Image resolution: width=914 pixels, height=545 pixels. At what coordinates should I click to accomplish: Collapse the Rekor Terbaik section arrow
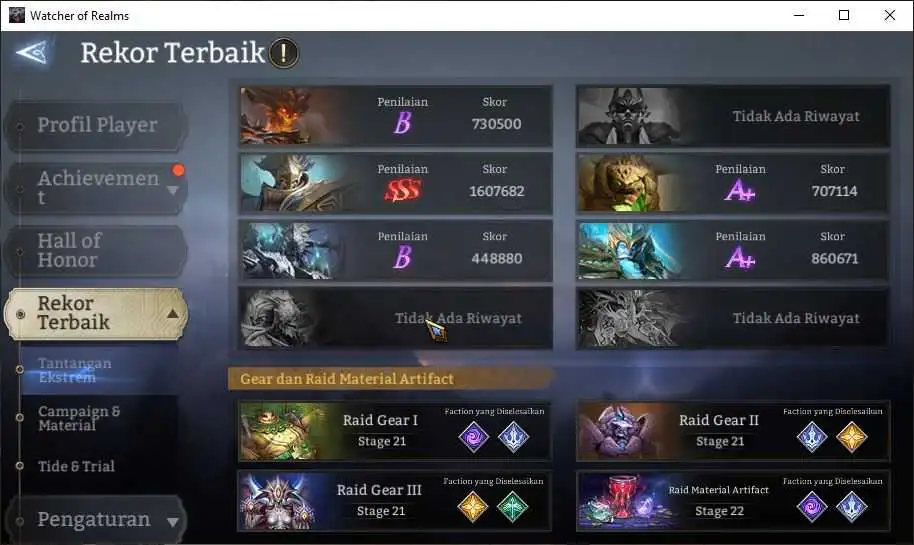173,314
